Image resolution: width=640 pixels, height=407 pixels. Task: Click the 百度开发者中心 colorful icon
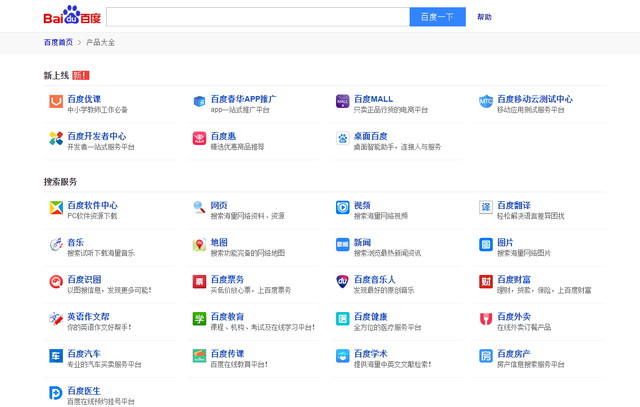(56, 138)
